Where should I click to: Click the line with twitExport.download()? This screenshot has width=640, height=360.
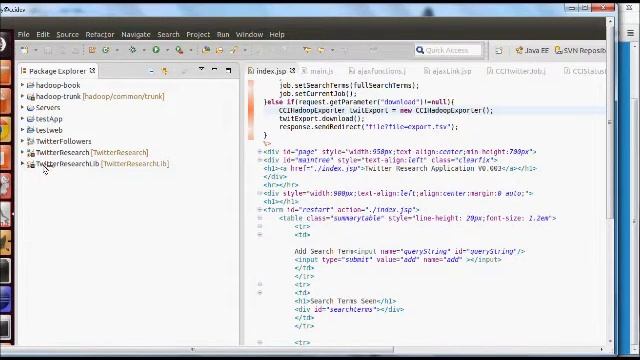(x=322, y=118)
